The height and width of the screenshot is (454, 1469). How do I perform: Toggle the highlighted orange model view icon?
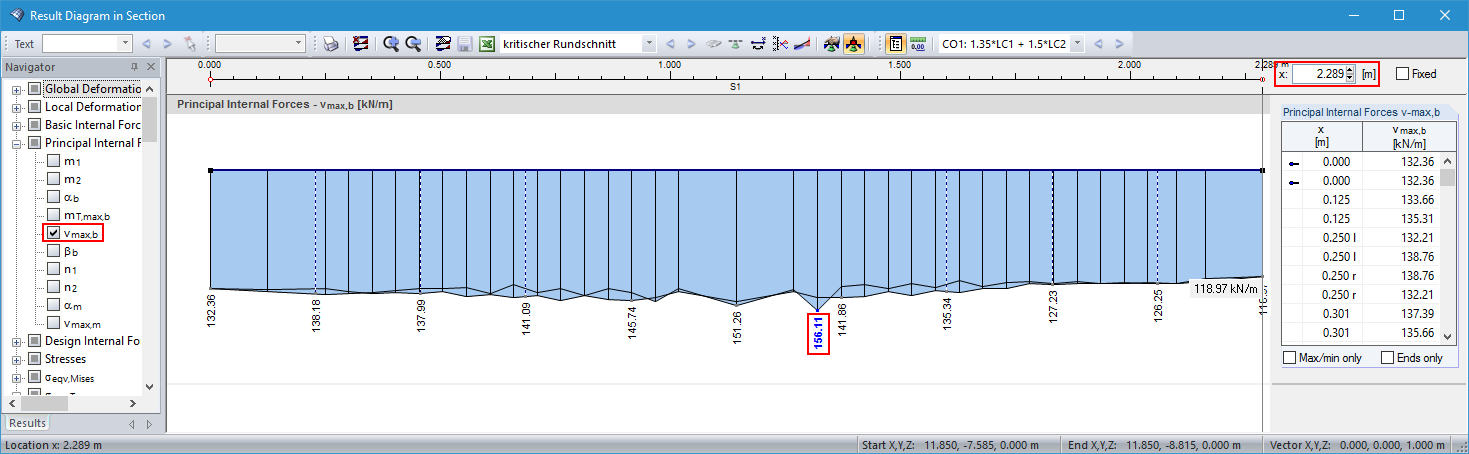click(854, 44)
